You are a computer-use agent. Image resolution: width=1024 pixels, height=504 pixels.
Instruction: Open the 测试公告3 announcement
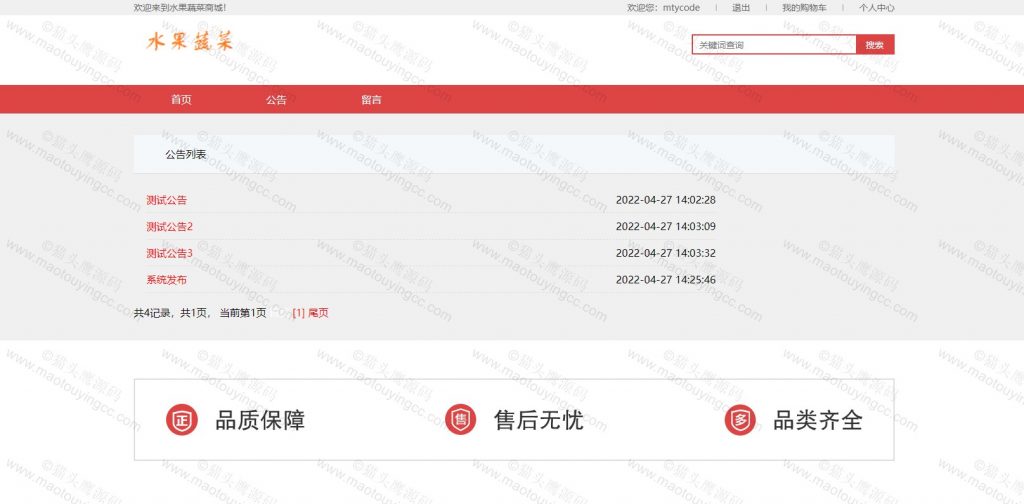[169, 254]
